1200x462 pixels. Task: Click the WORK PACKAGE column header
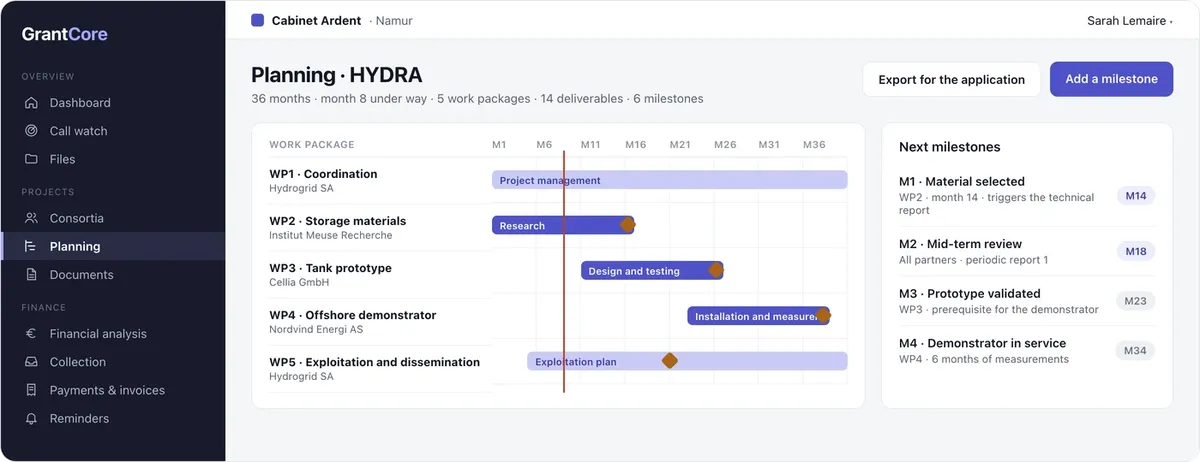tap(312, 145)
